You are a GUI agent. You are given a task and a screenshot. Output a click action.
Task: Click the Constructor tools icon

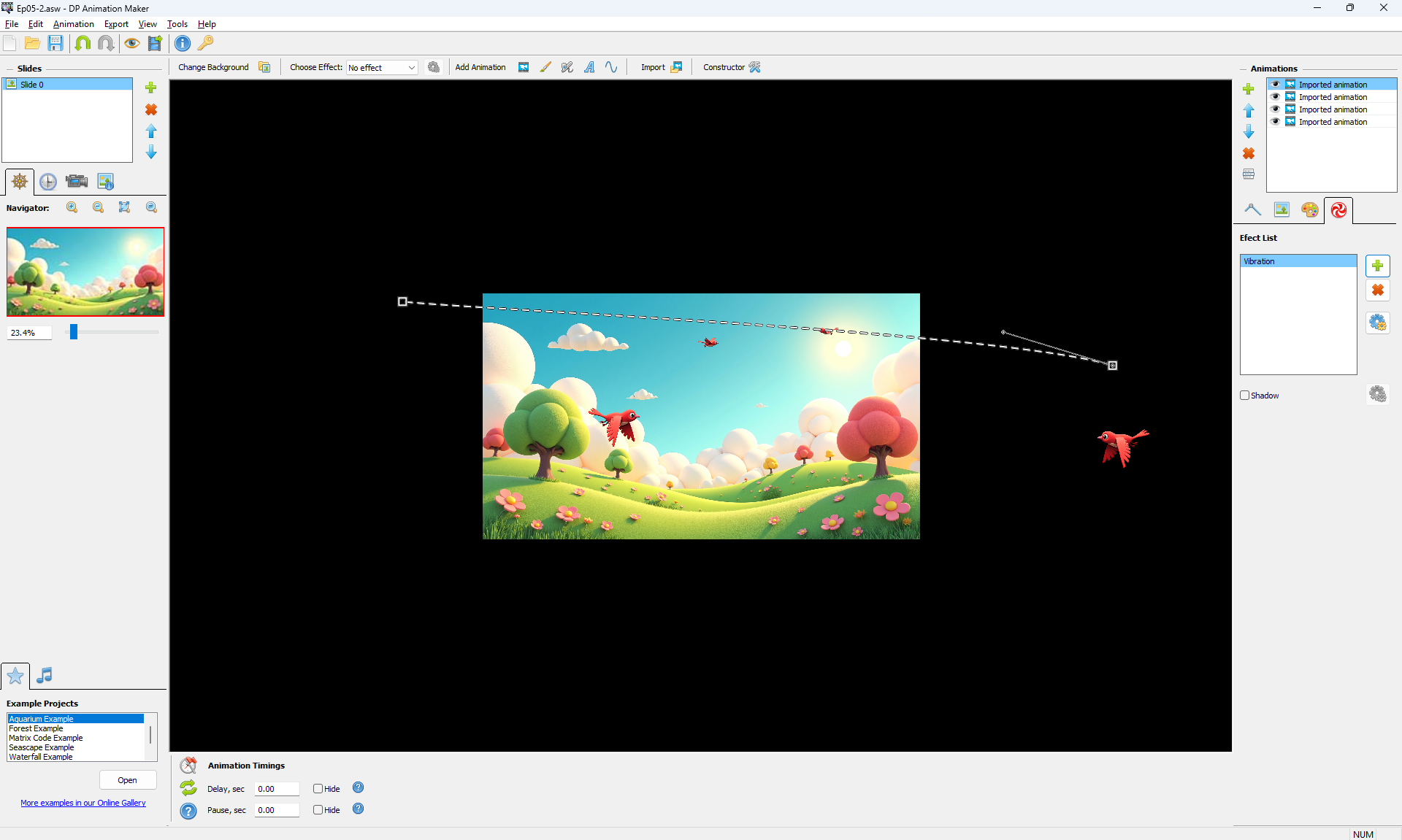754,67
